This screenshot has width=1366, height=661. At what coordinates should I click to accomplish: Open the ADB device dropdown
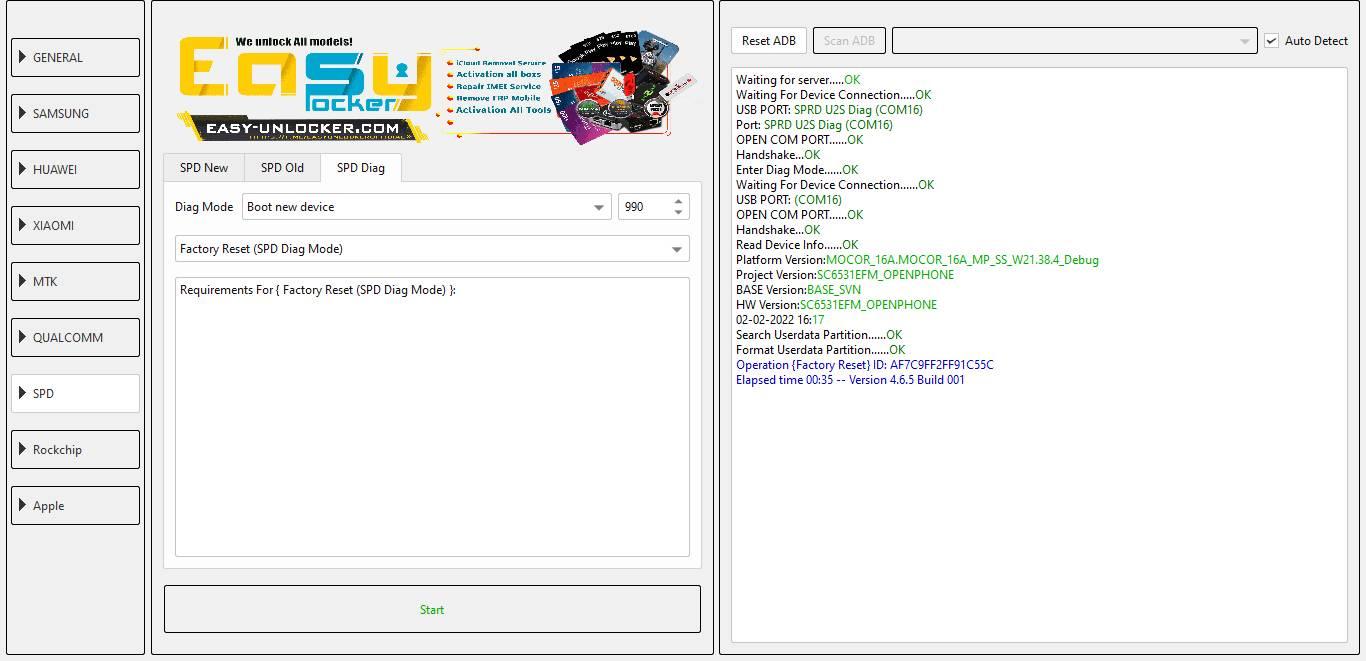(1074, 40)
